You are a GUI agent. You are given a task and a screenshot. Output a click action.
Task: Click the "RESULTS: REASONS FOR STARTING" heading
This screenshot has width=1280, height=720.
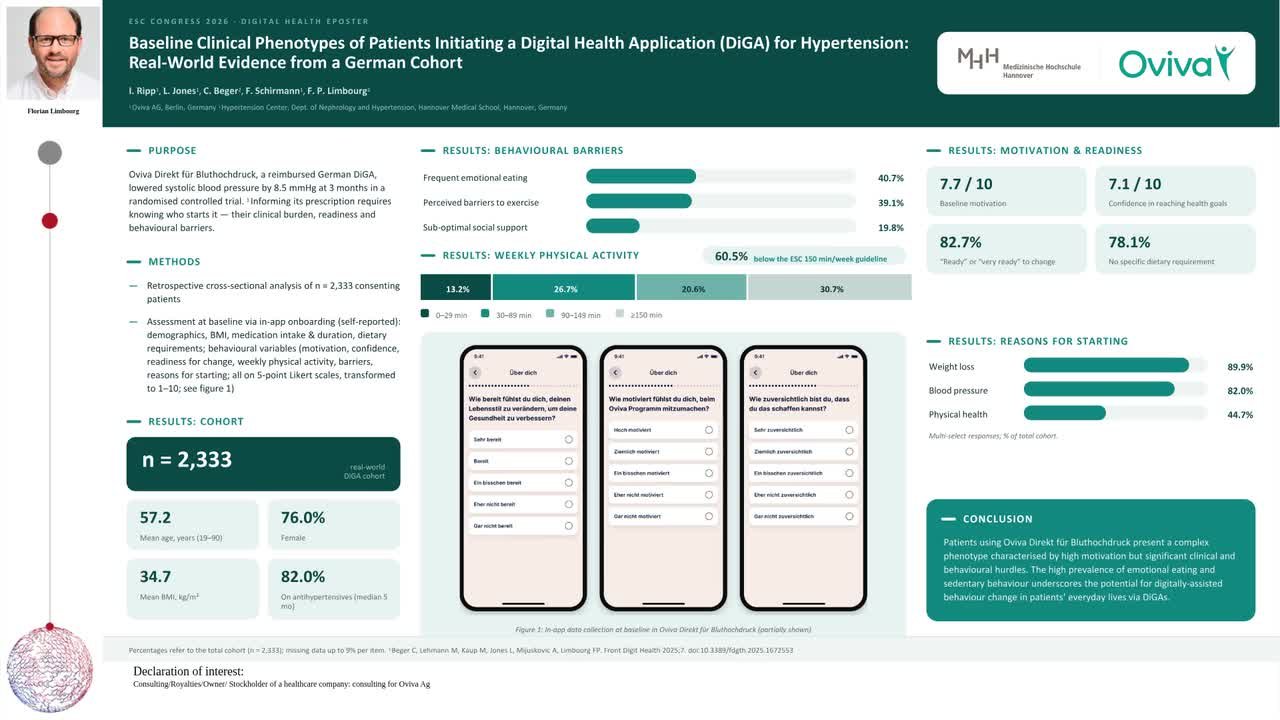pyautogui.click(x=1038, y=341)
